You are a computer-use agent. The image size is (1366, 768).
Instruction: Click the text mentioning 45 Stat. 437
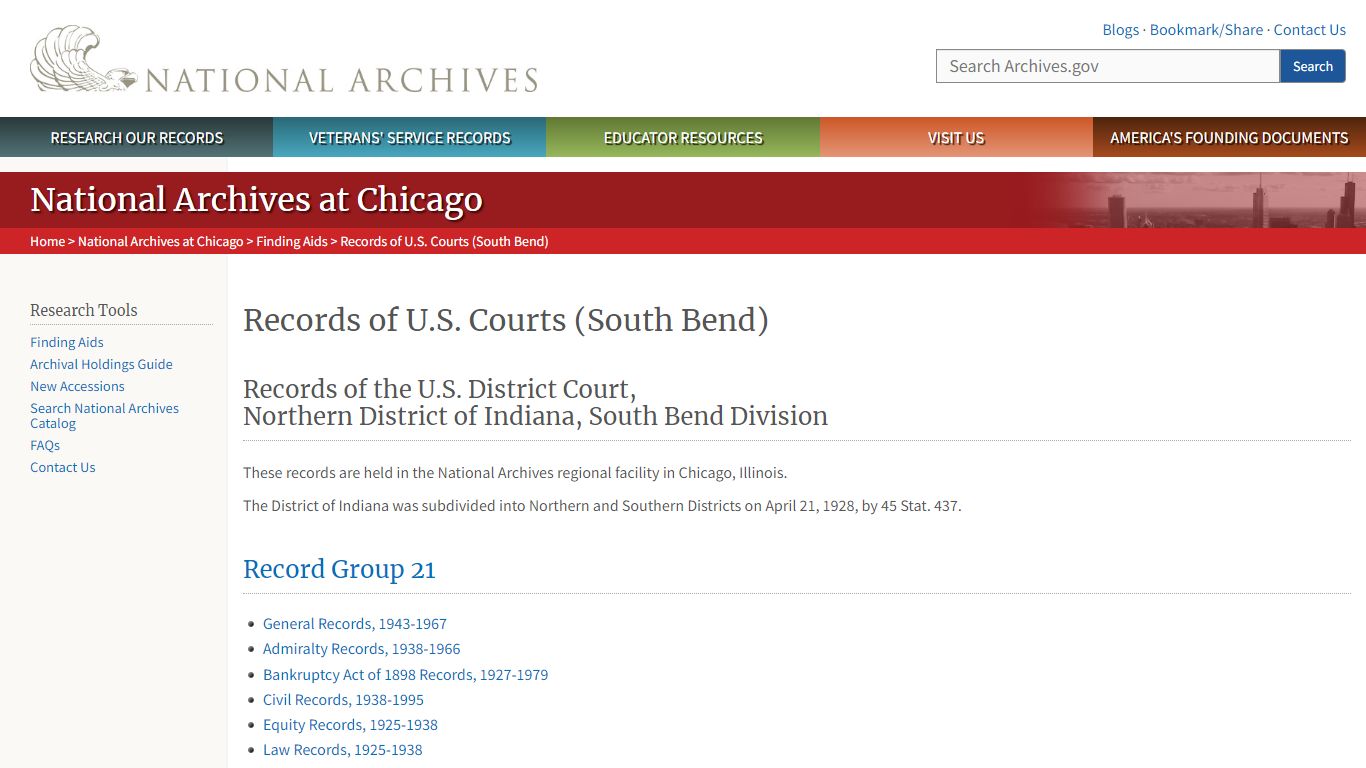tap(602, 506)
